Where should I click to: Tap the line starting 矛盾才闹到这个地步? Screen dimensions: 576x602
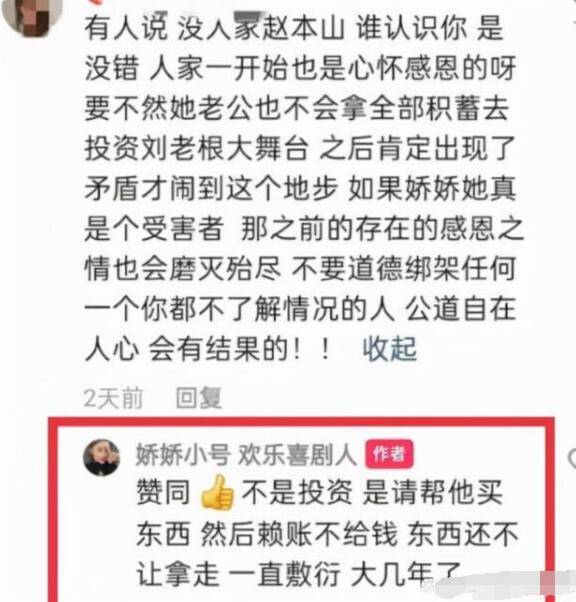click(x=300, y=188)
